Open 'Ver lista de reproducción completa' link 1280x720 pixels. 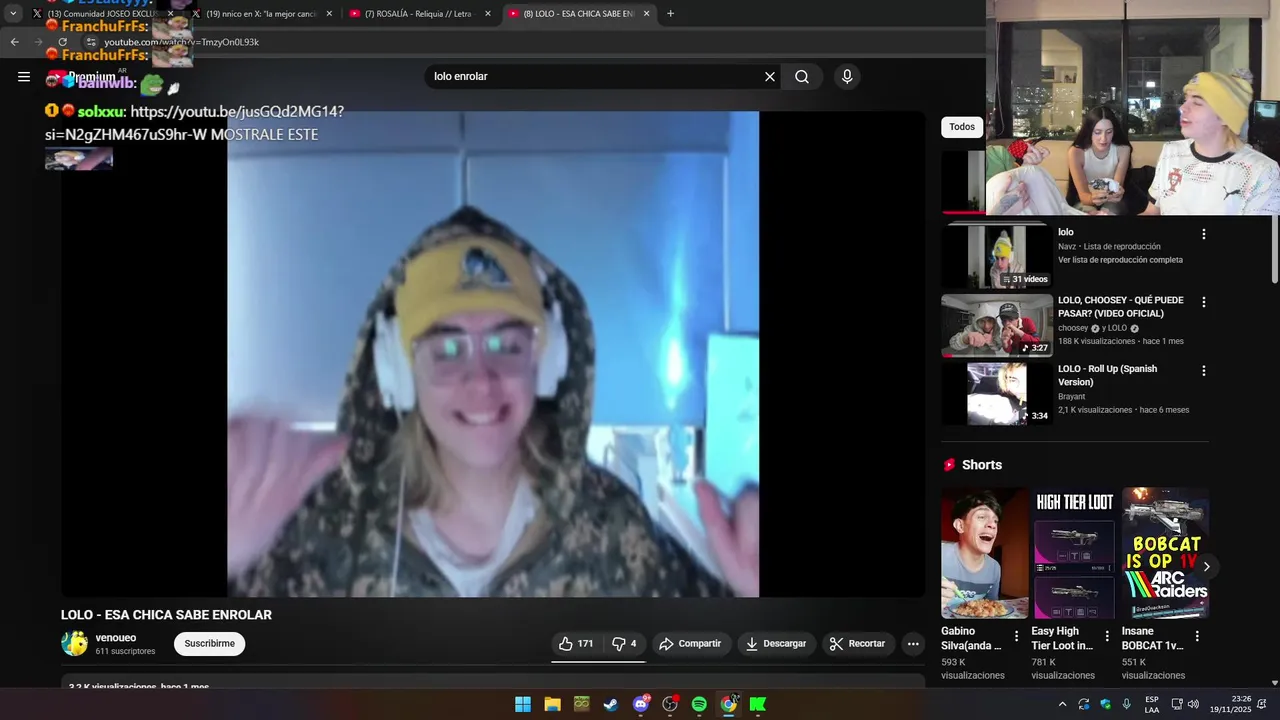[1120, 260]
